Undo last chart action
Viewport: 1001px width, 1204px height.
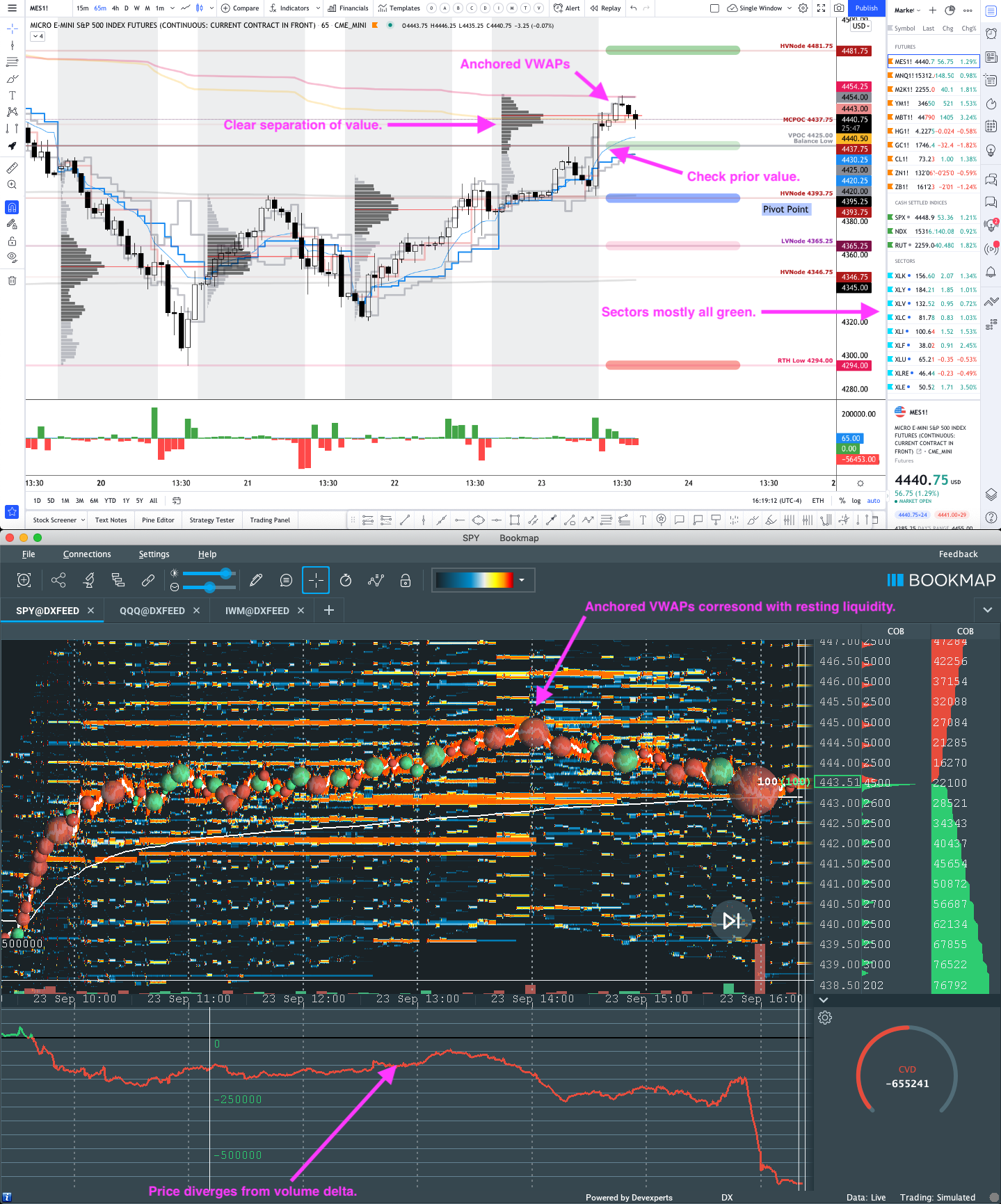633,8
